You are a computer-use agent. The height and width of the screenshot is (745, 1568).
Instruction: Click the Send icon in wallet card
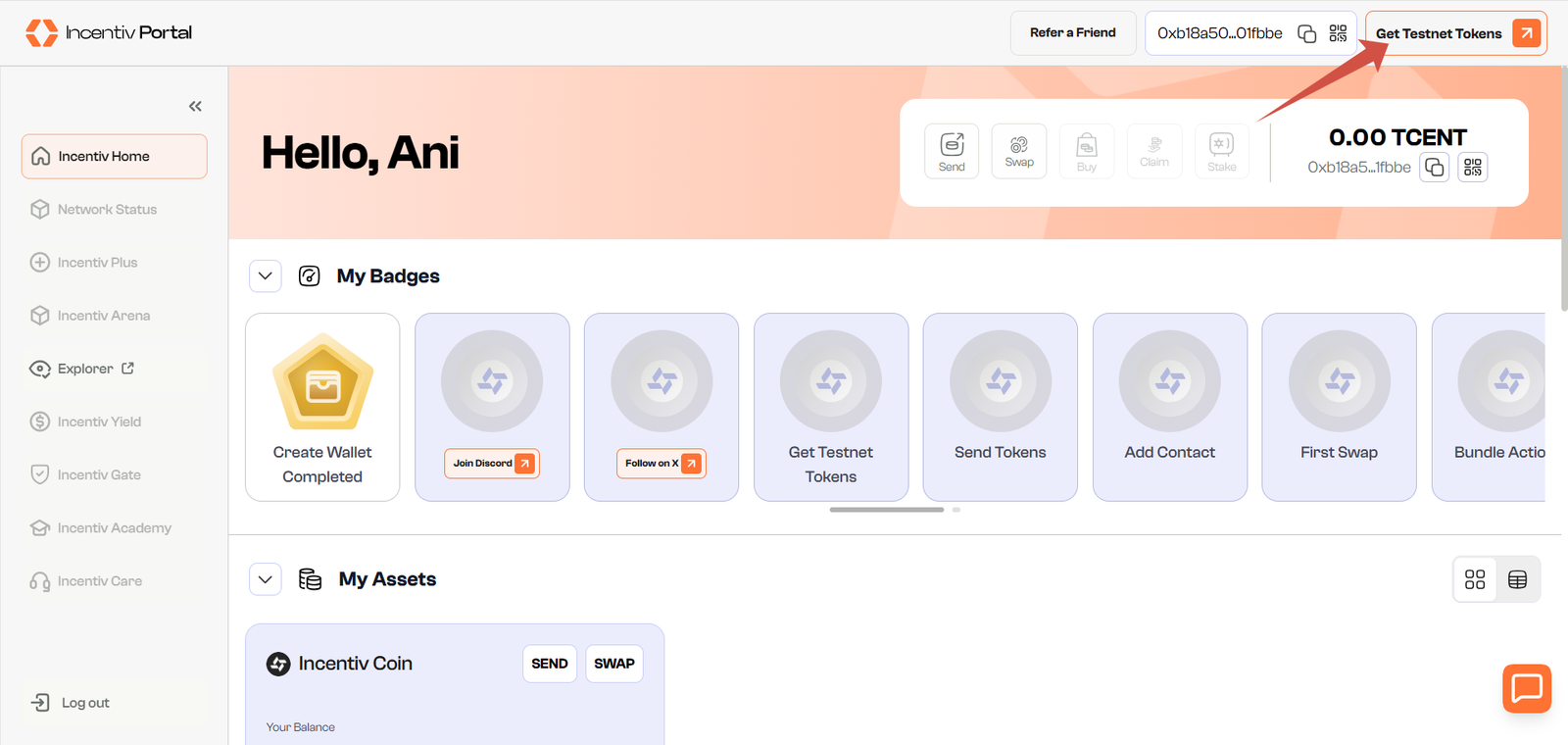click(x=952, y=151)
